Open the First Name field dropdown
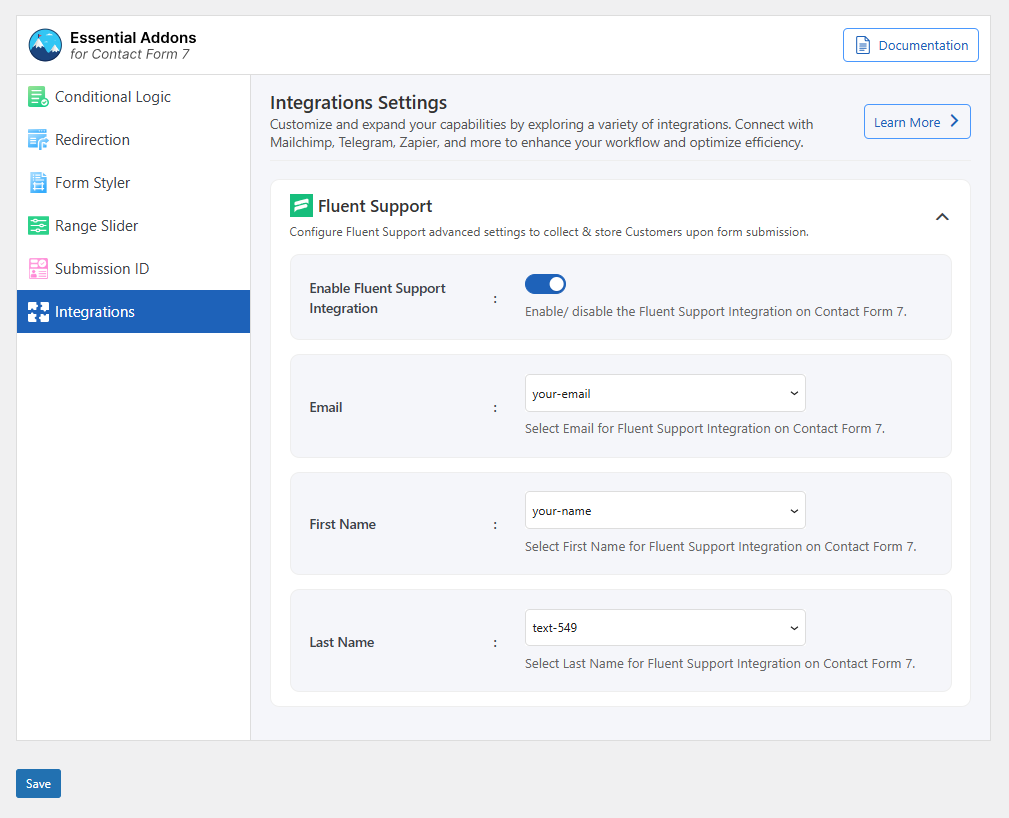This screenshot has width=1009, height=818. coord(665,510)
